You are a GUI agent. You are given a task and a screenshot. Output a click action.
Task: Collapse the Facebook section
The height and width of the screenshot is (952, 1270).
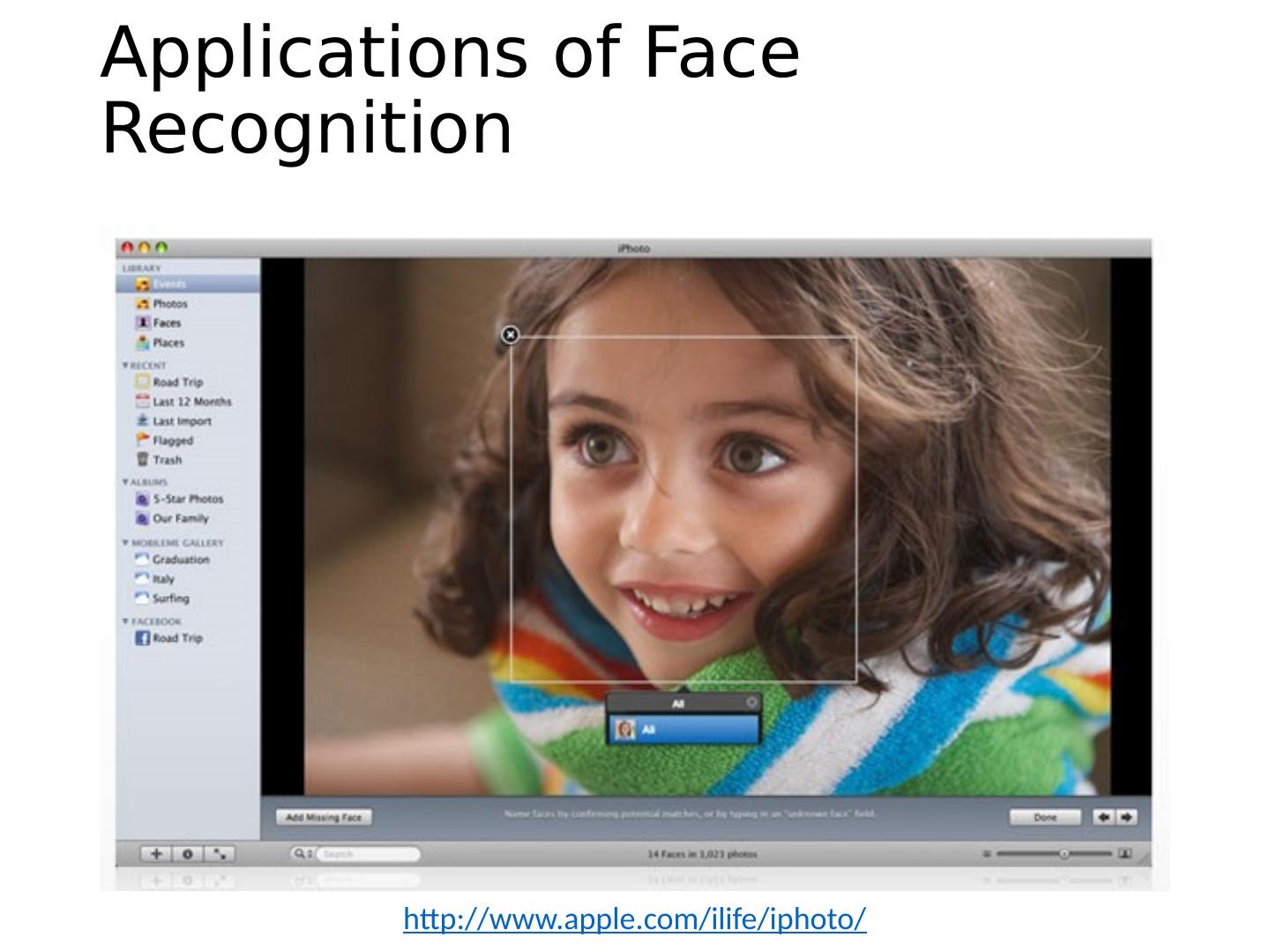coord(125,621)
